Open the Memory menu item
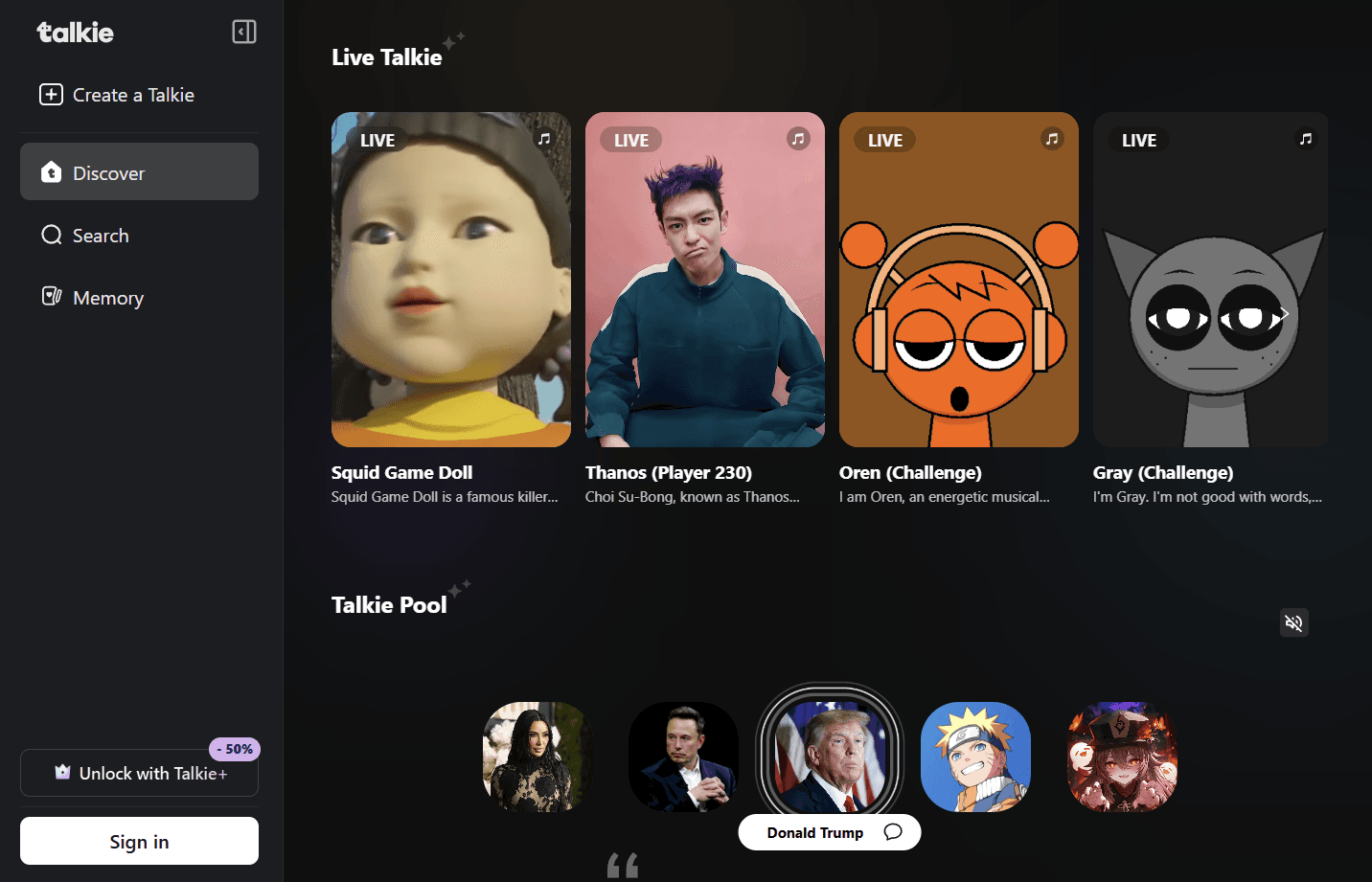Viewport: 1372px width, 882px height. (x=139, y=298)
